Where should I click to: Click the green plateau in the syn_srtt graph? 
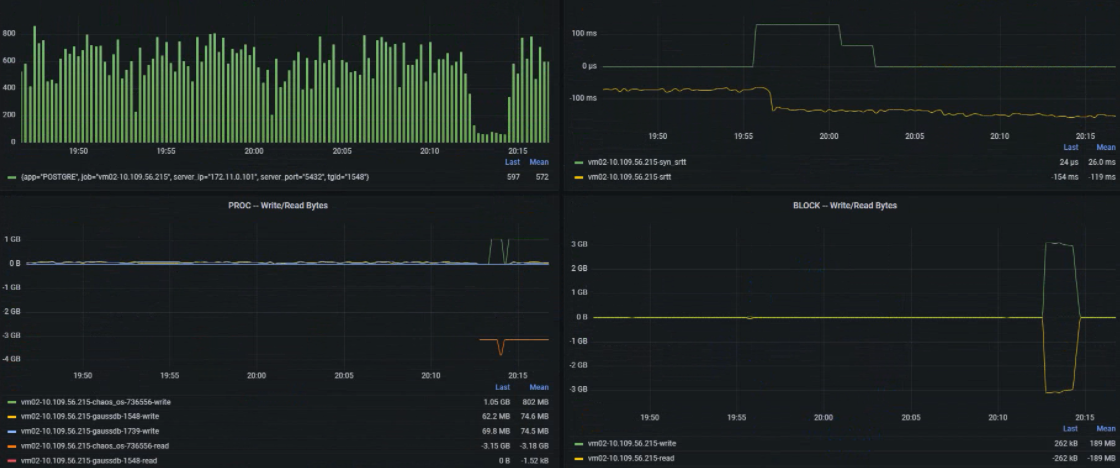point(796,25)
